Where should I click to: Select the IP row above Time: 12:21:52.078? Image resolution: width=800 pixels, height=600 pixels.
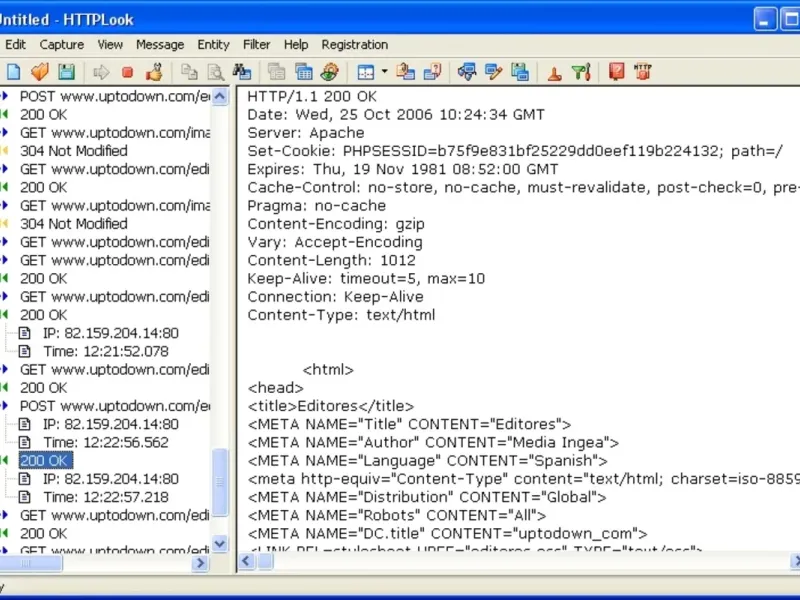click(111, 333)
